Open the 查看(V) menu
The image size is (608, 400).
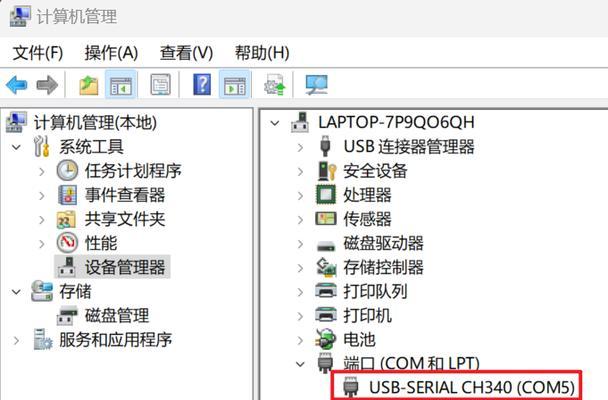pos(187,53)
